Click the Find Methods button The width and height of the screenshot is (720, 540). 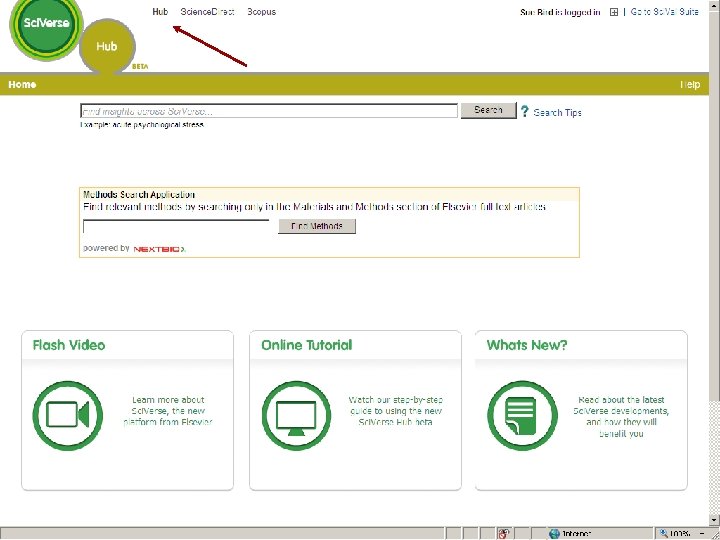point(317,226)
